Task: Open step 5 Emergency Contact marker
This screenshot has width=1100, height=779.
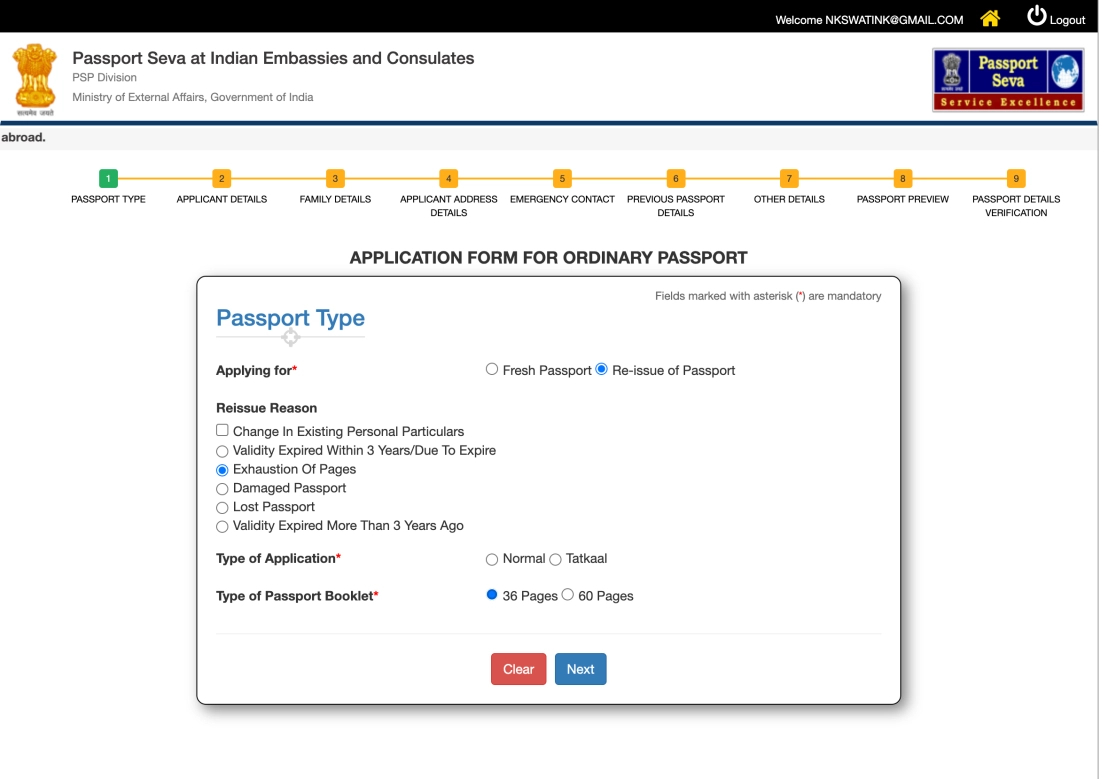Action: 562,178
